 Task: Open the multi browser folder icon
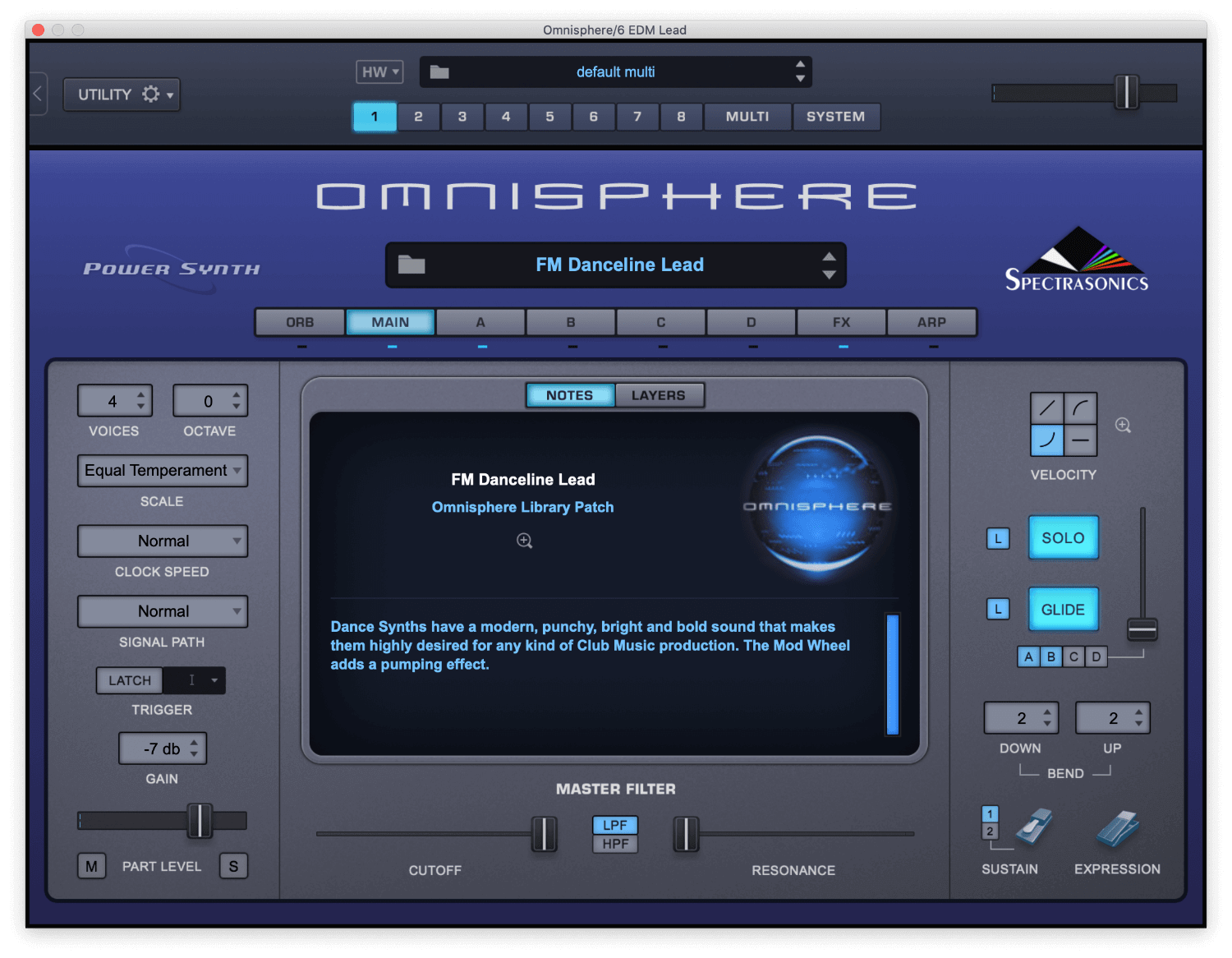[439, 72]
